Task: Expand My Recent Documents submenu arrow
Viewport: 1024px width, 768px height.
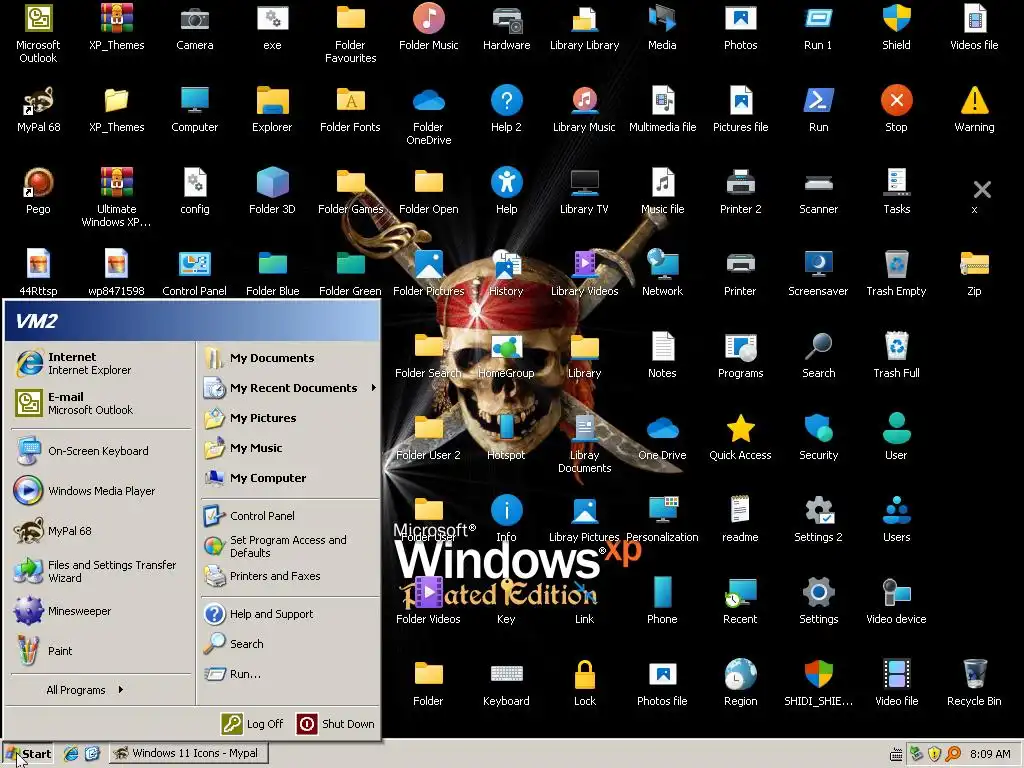Action: coord(374,388)
